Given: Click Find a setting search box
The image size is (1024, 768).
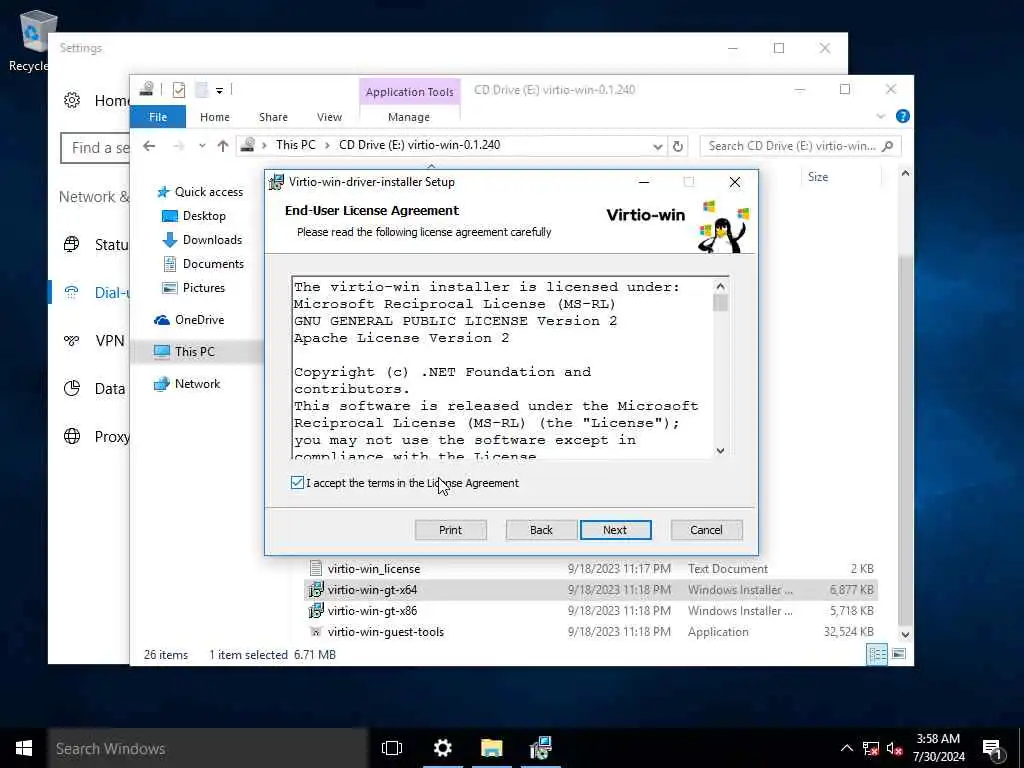Looking at the screenshot, I should [x=95, y=148].
